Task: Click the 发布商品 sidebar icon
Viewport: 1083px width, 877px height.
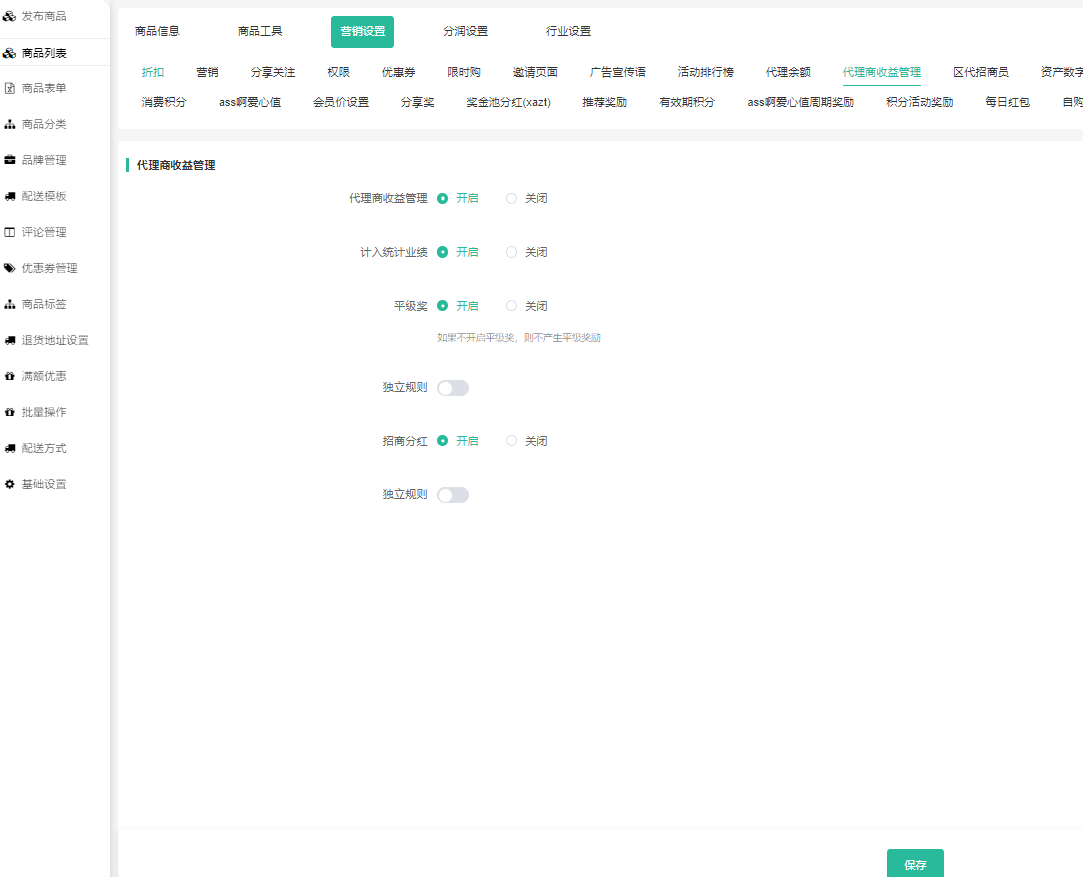Action: 10,16
